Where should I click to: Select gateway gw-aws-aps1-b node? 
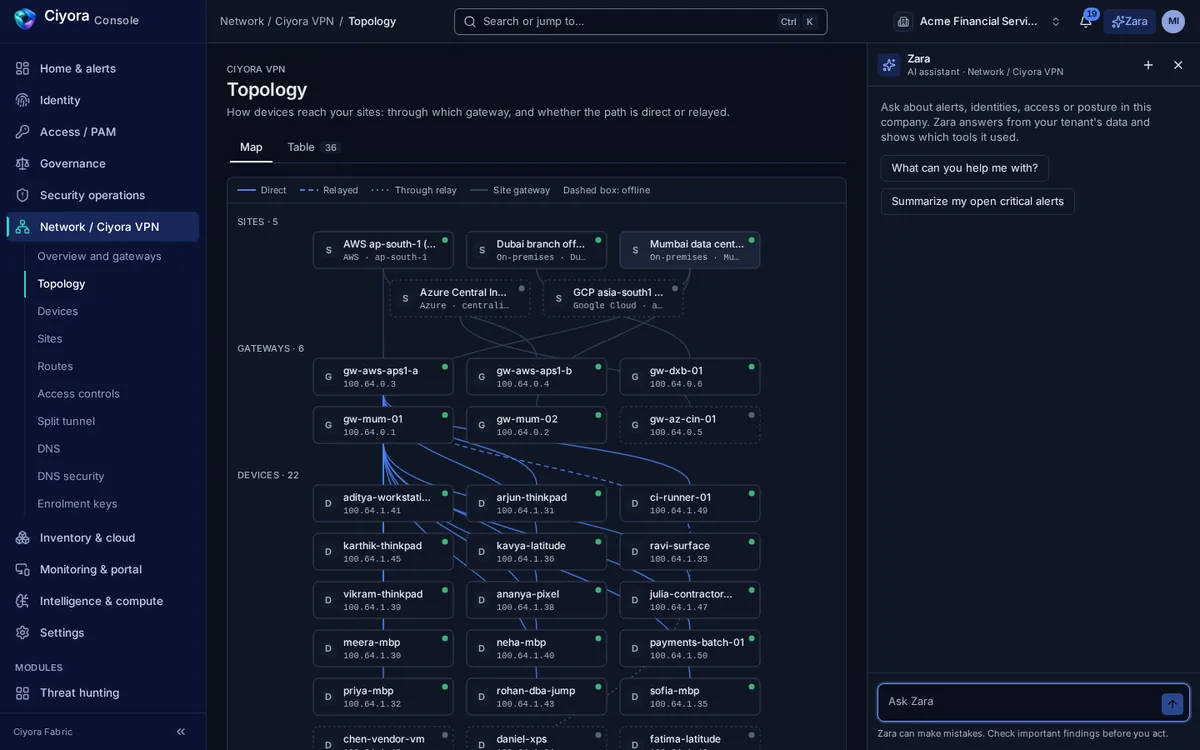click(x=536, y=377)
